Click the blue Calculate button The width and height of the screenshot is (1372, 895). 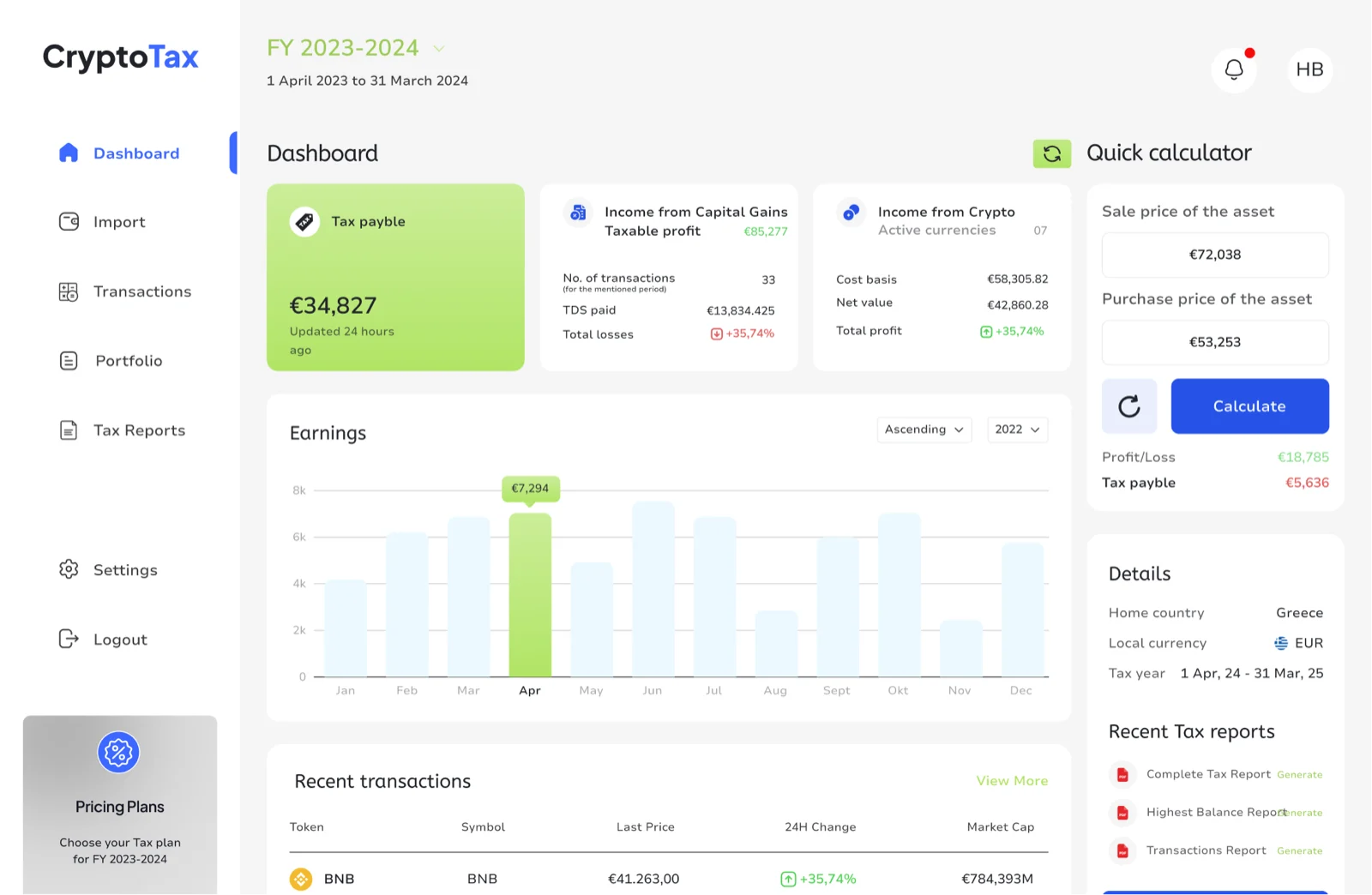[1249, 406]
